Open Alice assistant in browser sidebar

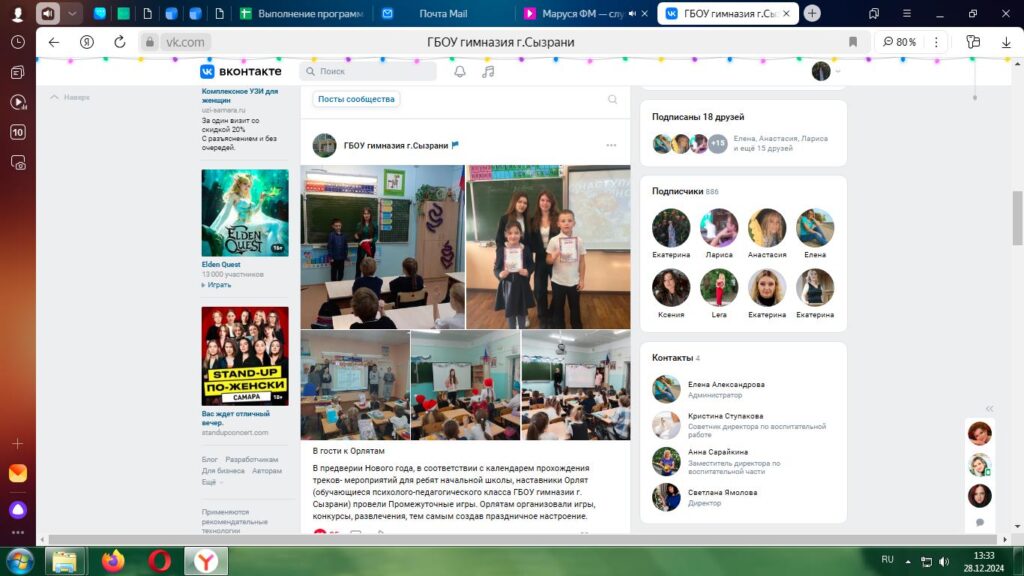coord(18,509)
